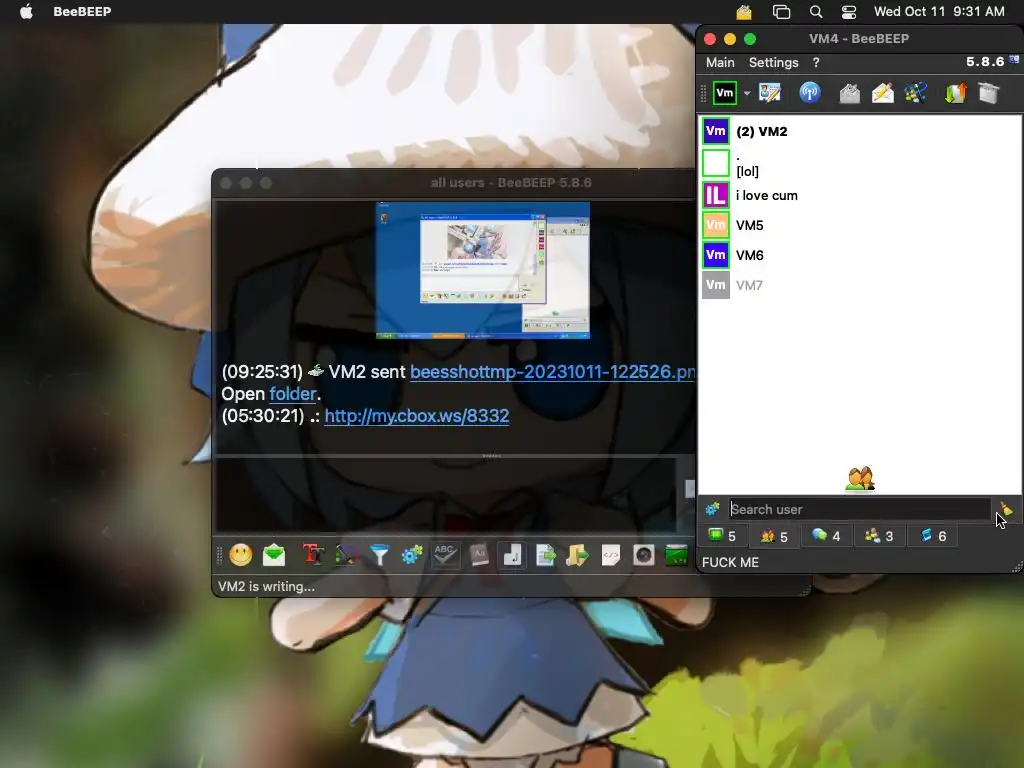Switch to green monitor tab showing 5

tap(722, 536)
